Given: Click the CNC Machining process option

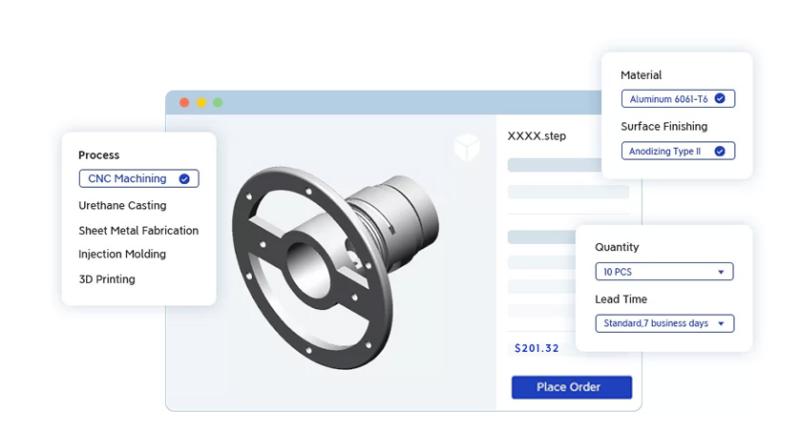Looking at the screenshot, I should tap(130, 179).
